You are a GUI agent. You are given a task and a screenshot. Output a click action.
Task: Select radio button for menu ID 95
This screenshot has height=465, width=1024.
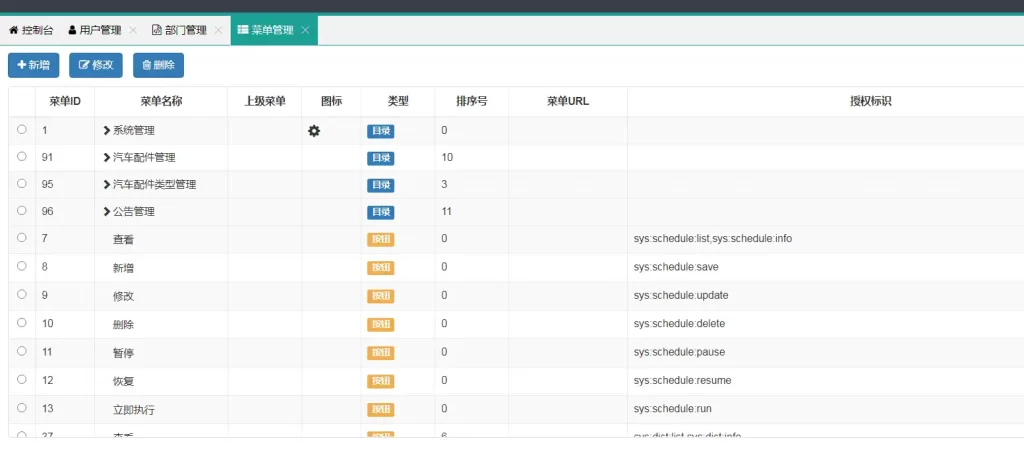pyautogui.click(x=22, y=184)
